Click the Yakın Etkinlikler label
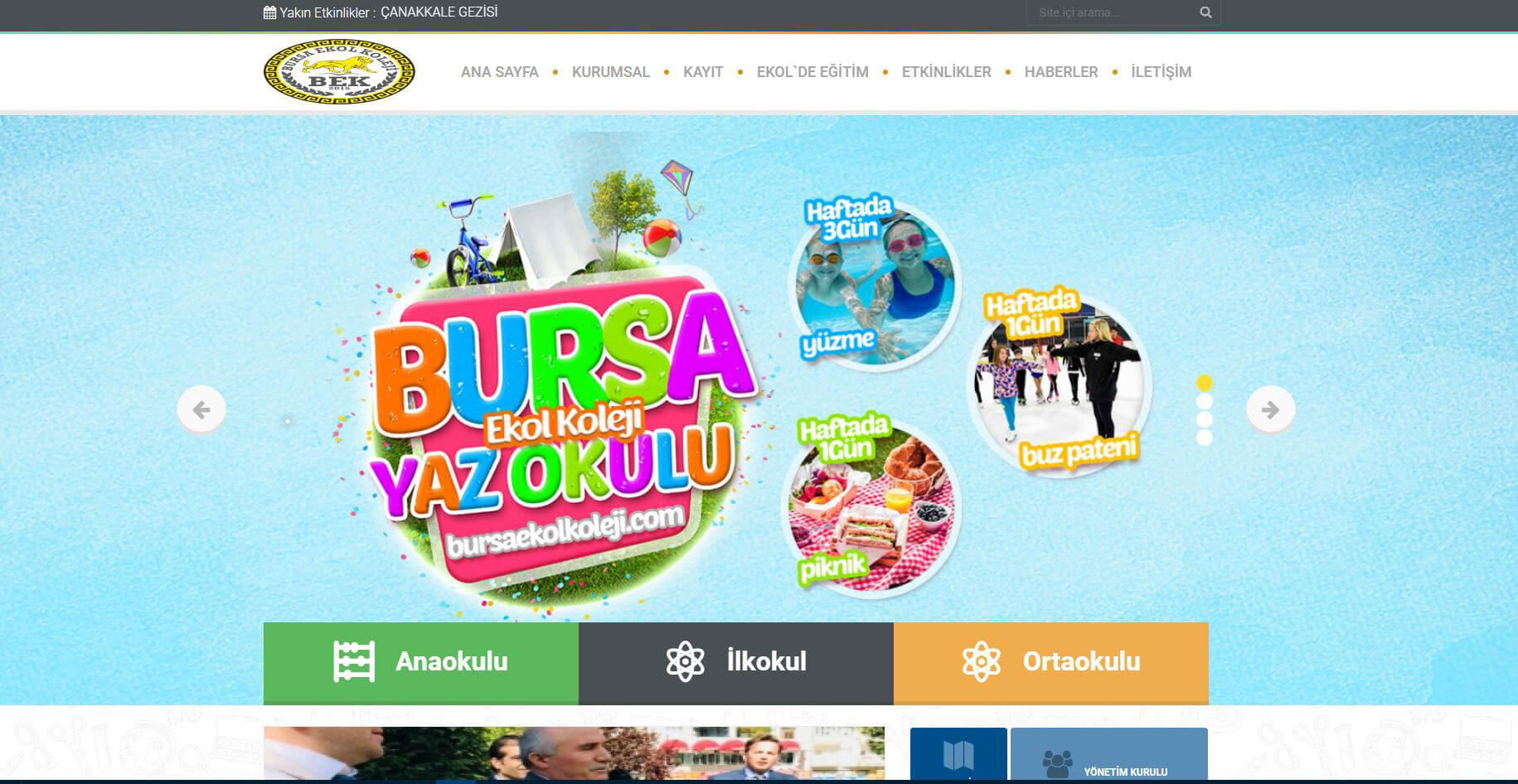Screen dimensions: 1518x784 click(x=327, y=12)
